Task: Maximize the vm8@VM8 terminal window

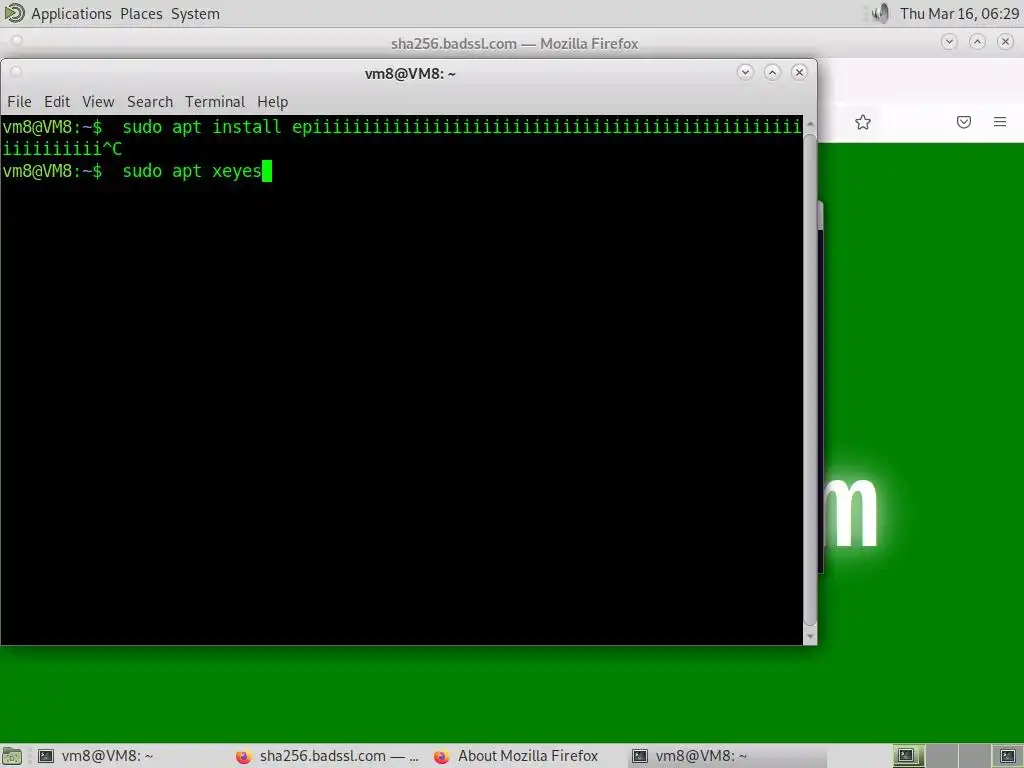Action: click(773, 72)
